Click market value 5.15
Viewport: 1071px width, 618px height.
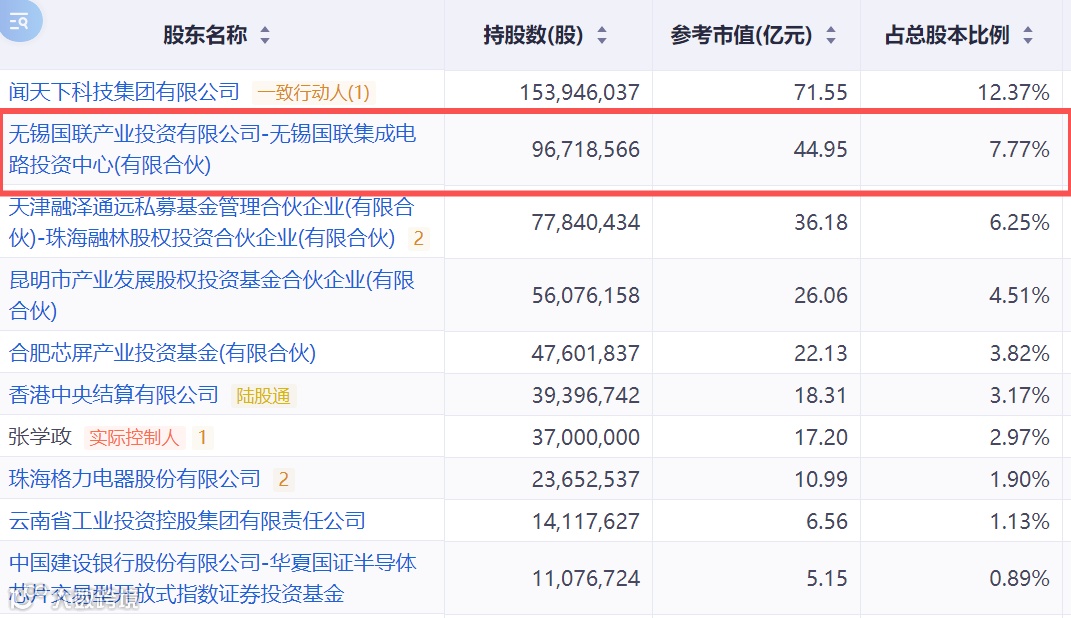coord(826,578)
